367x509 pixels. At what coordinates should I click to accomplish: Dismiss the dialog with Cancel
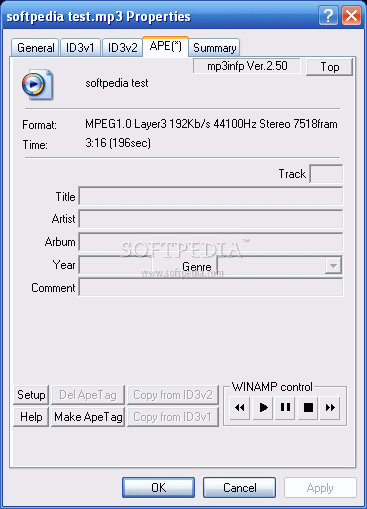(239, 488)
